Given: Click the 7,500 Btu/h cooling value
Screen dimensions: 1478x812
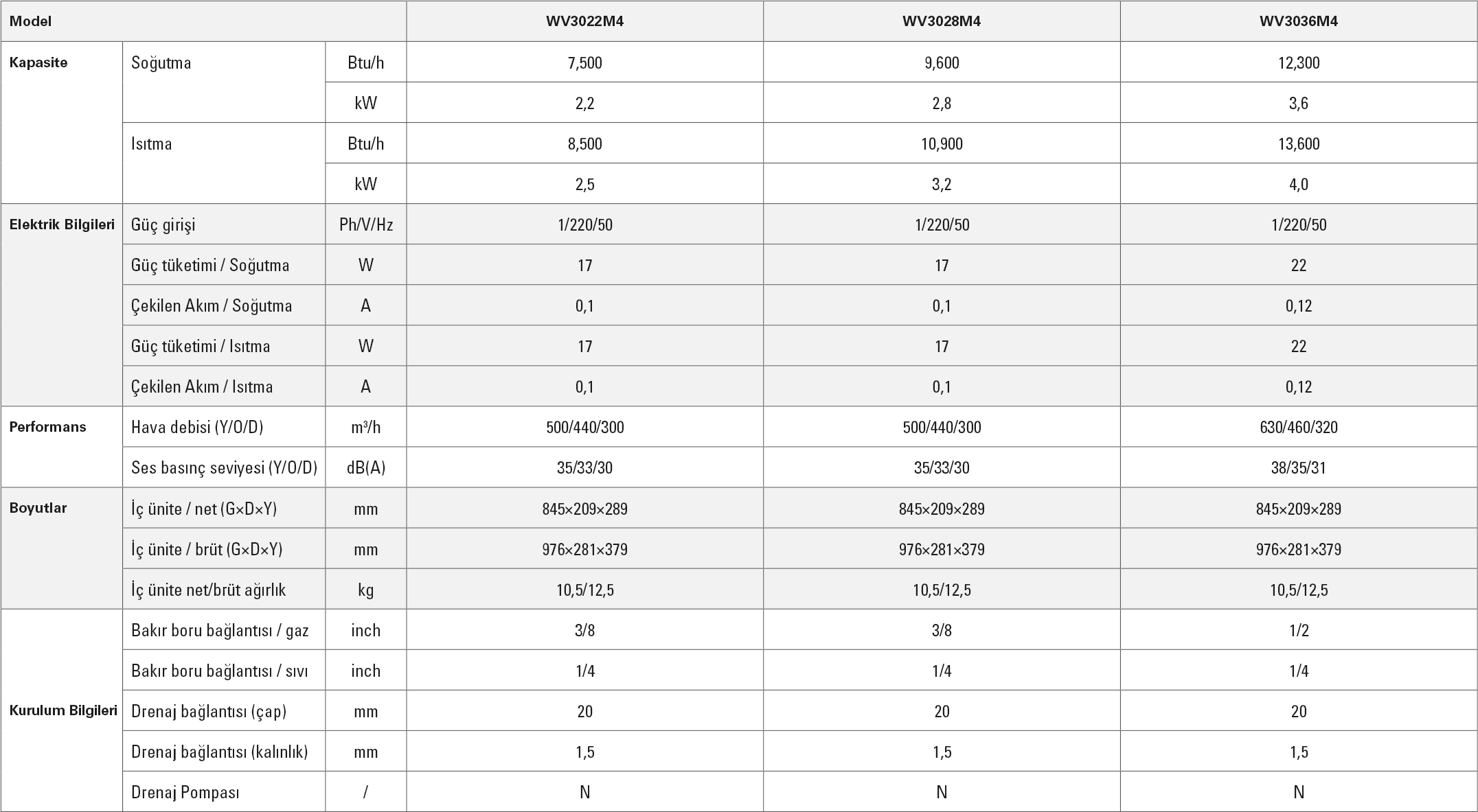Looking at the screenshot, I should tap(584, 62).
